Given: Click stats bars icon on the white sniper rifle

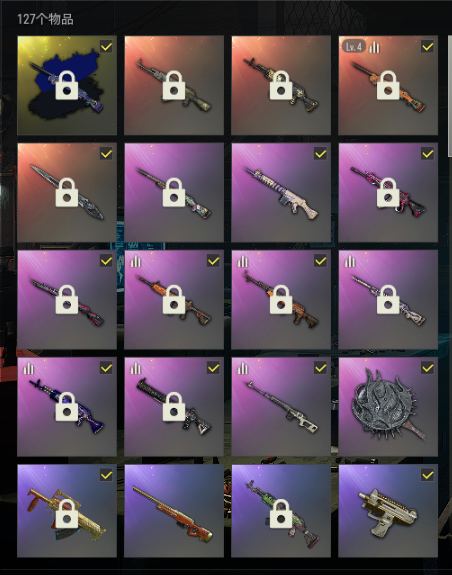Looking at the screenshot, I should [x=242, y=368].
